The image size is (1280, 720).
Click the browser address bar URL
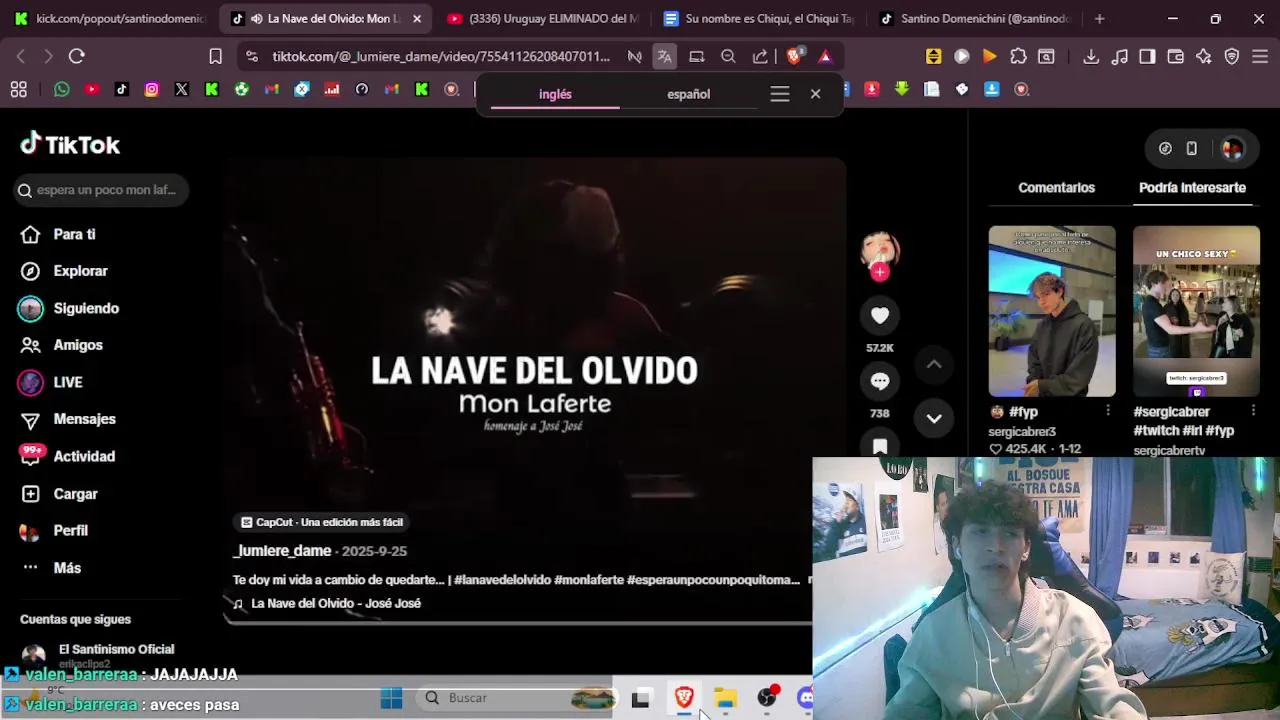(441, 56)
